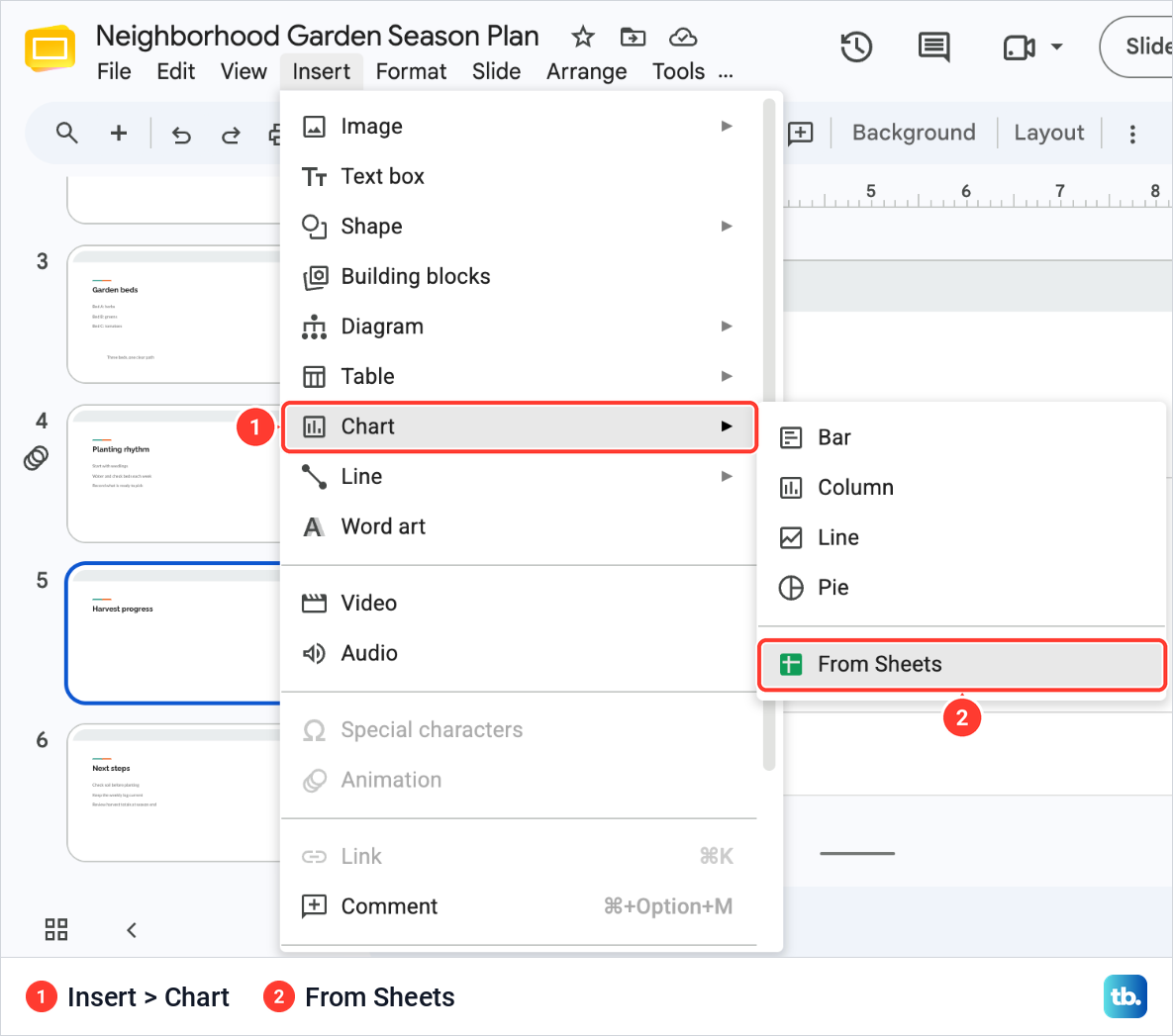Collapse the filmstrip with the chevron
1173x1036 pixels.
click(132, 930)
